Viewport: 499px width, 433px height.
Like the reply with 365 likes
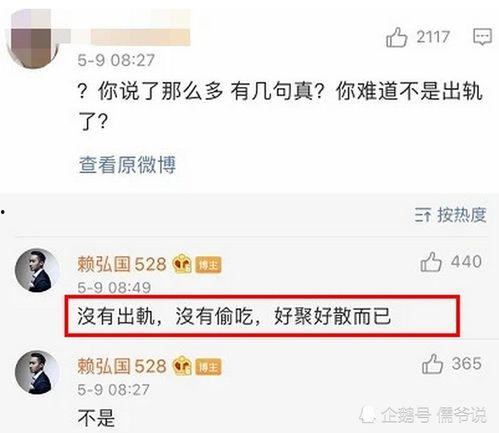tap(432, 364)
